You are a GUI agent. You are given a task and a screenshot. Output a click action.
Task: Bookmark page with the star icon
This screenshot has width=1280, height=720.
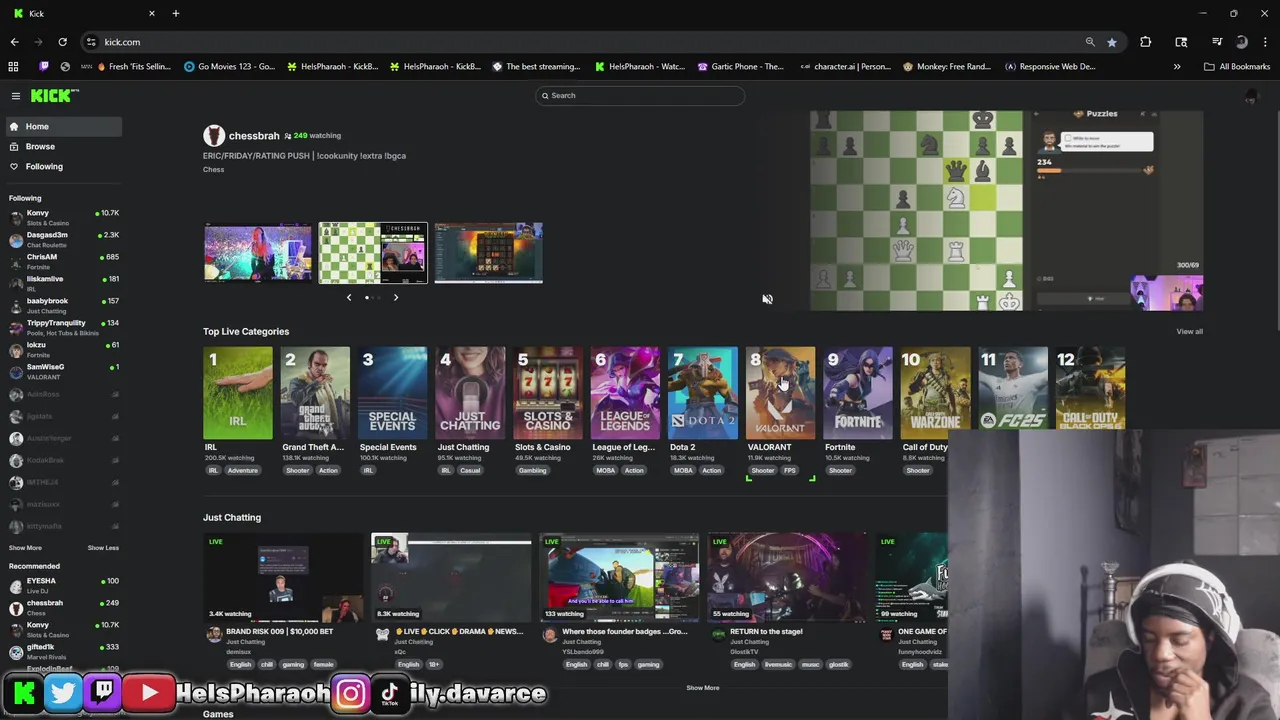(x=1112, y=42)
